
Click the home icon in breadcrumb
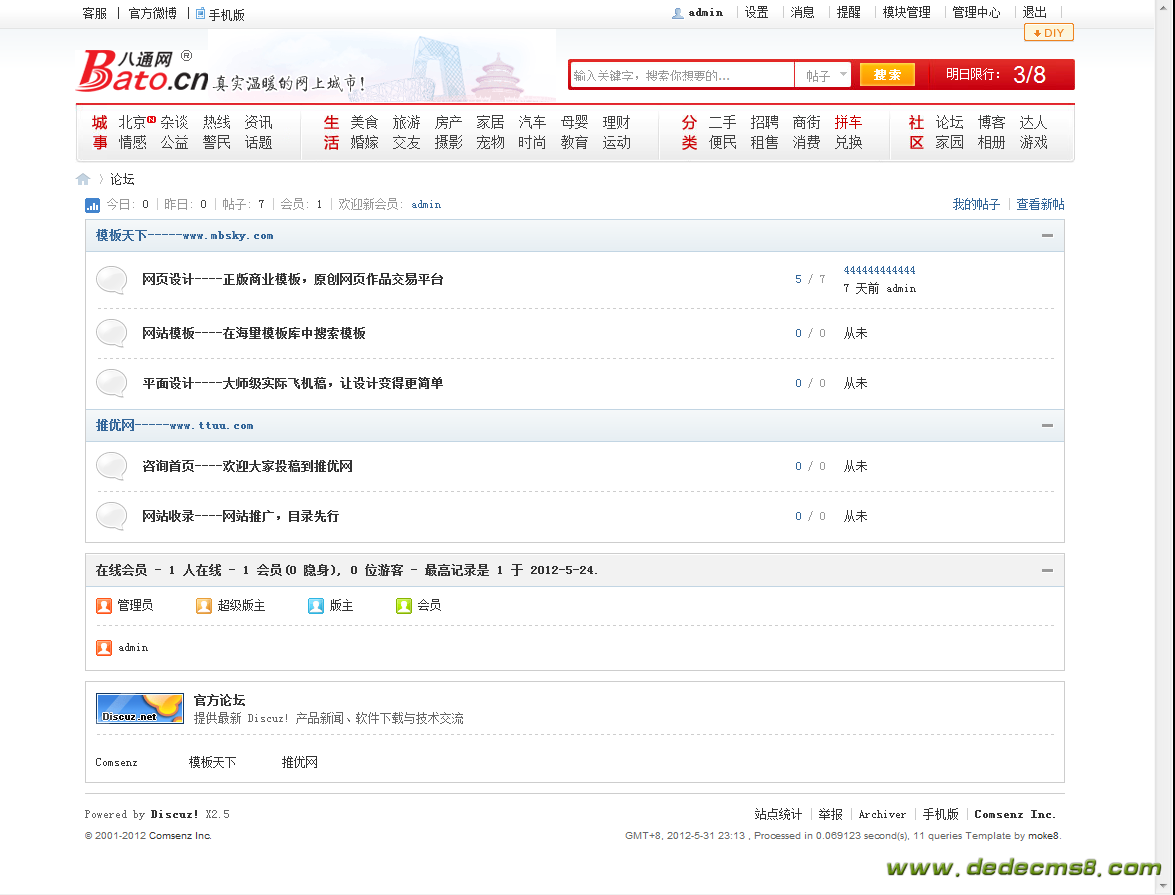(x=83, y=179)
